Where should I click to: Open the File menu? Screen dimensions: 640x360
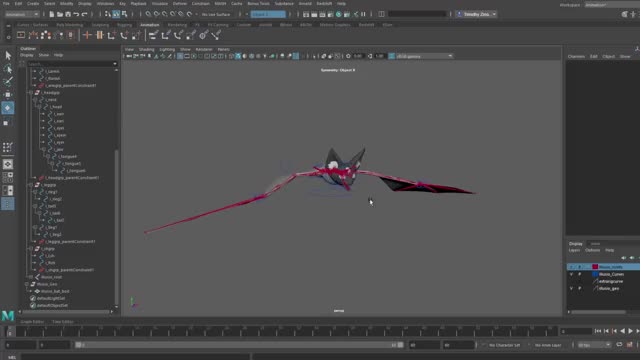click(x=6, y=4)
